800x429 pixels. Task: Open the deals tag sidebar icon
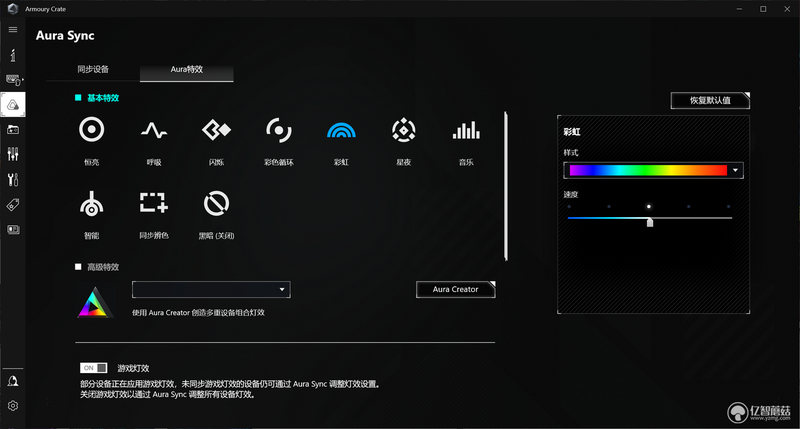[x=13, y=205]
